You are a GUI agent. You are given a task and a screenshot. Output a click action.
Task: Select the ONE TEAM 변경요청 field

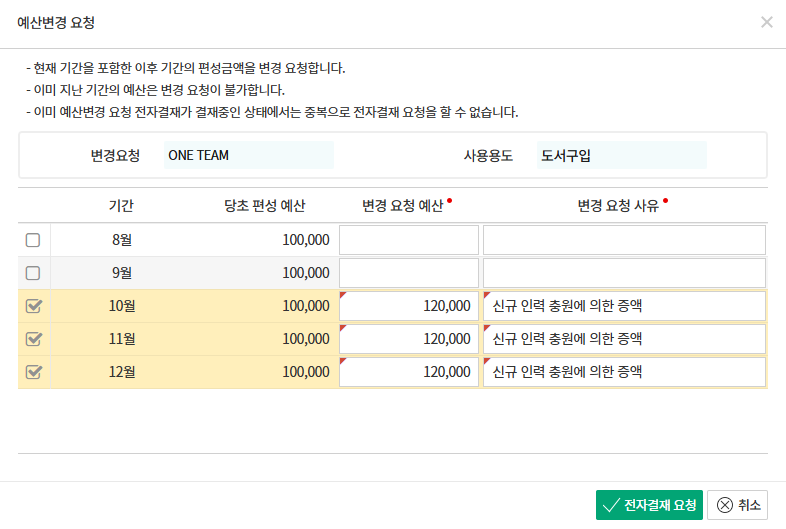(248, 155)
